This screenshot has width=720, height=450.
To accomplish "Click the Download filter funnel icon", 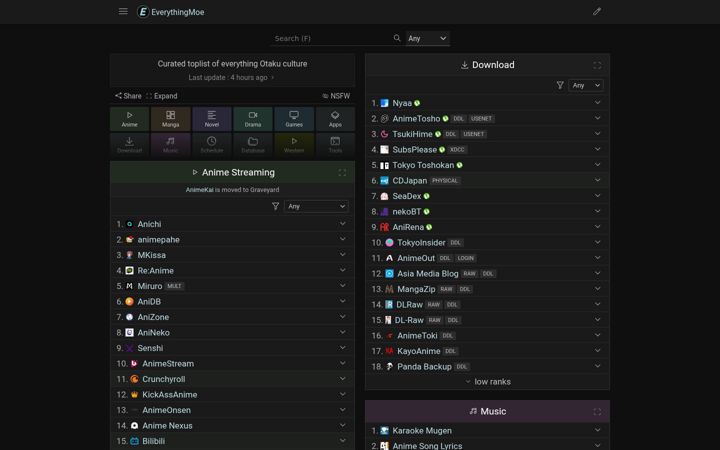I will [560, 85].
